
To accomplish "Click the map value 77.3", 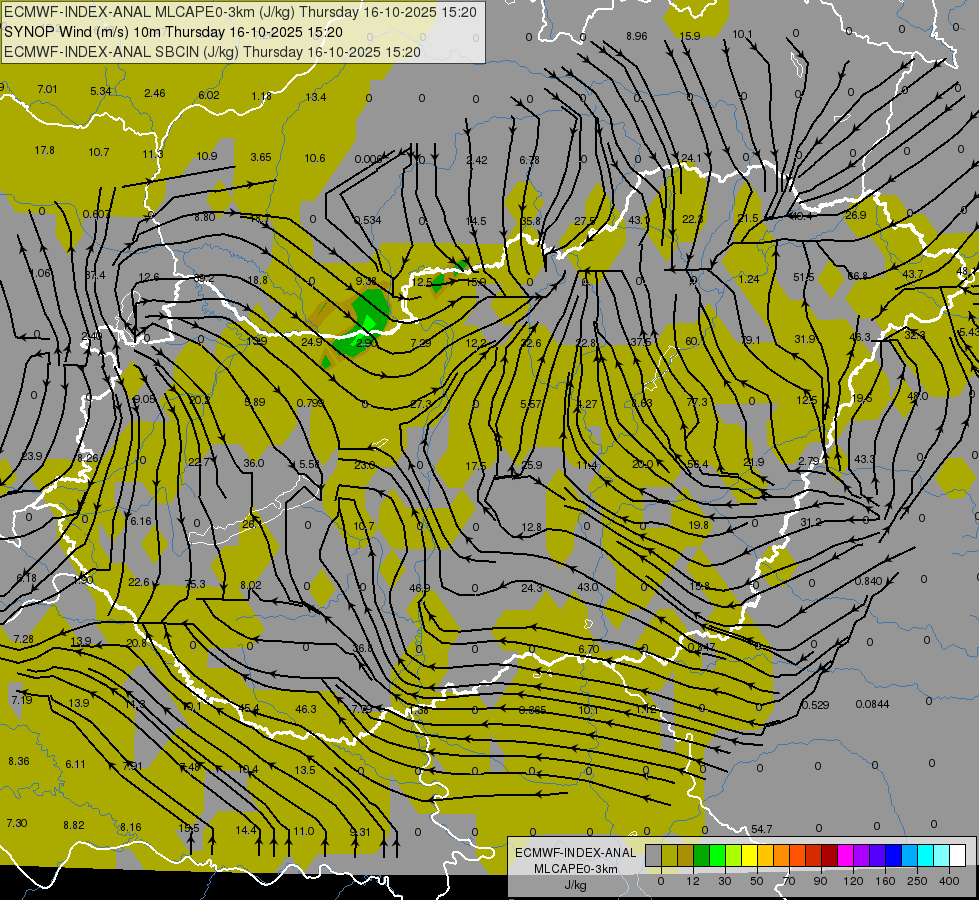I will [697, 402].
